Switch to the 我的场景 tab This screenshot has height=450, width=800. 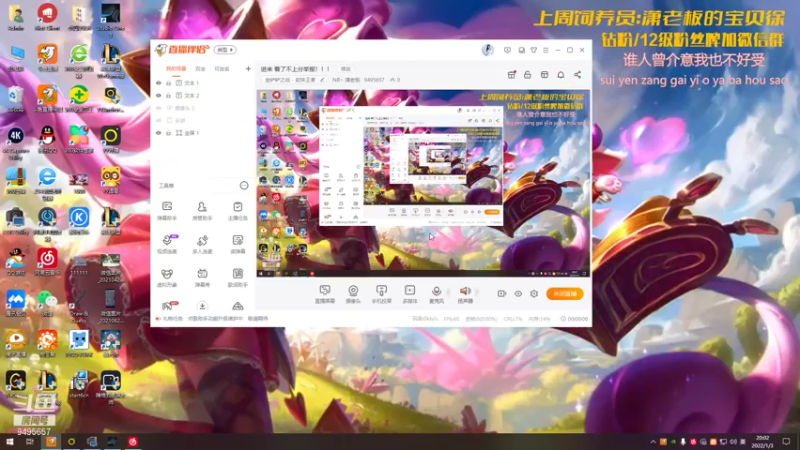176,69
